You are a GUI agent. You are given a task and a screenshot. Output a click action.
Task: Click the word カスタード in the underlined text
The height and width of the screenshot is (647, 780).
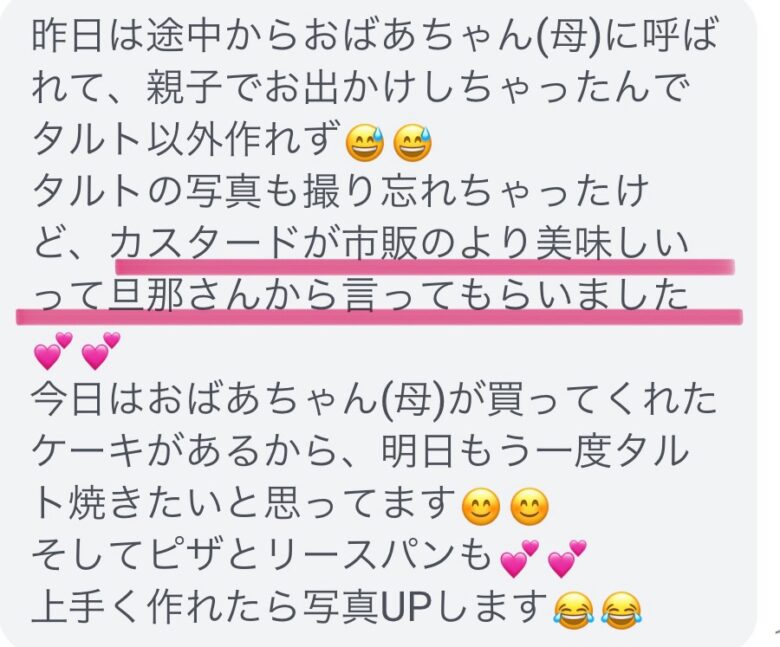(x=204, y=245)
